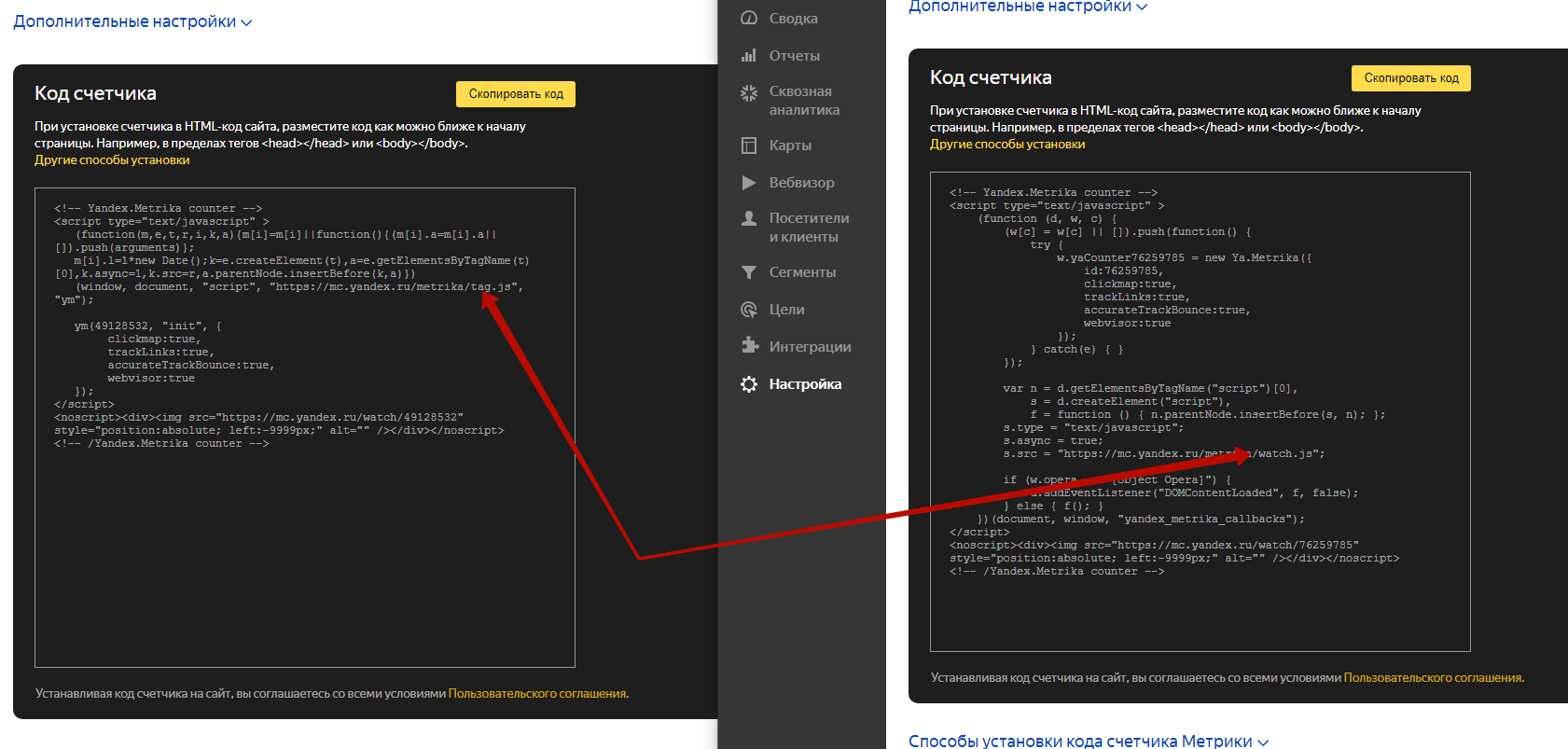Open Пользовательского соглашения link, right panel
This screenshot has height=749, width=1568.
(x=1433, y=678)
